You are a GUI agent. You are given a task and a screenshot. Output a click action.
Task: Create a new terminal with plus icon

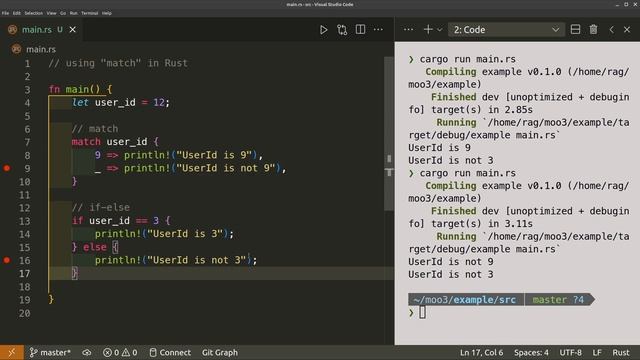pyautogui.click(x=428, y=29)
